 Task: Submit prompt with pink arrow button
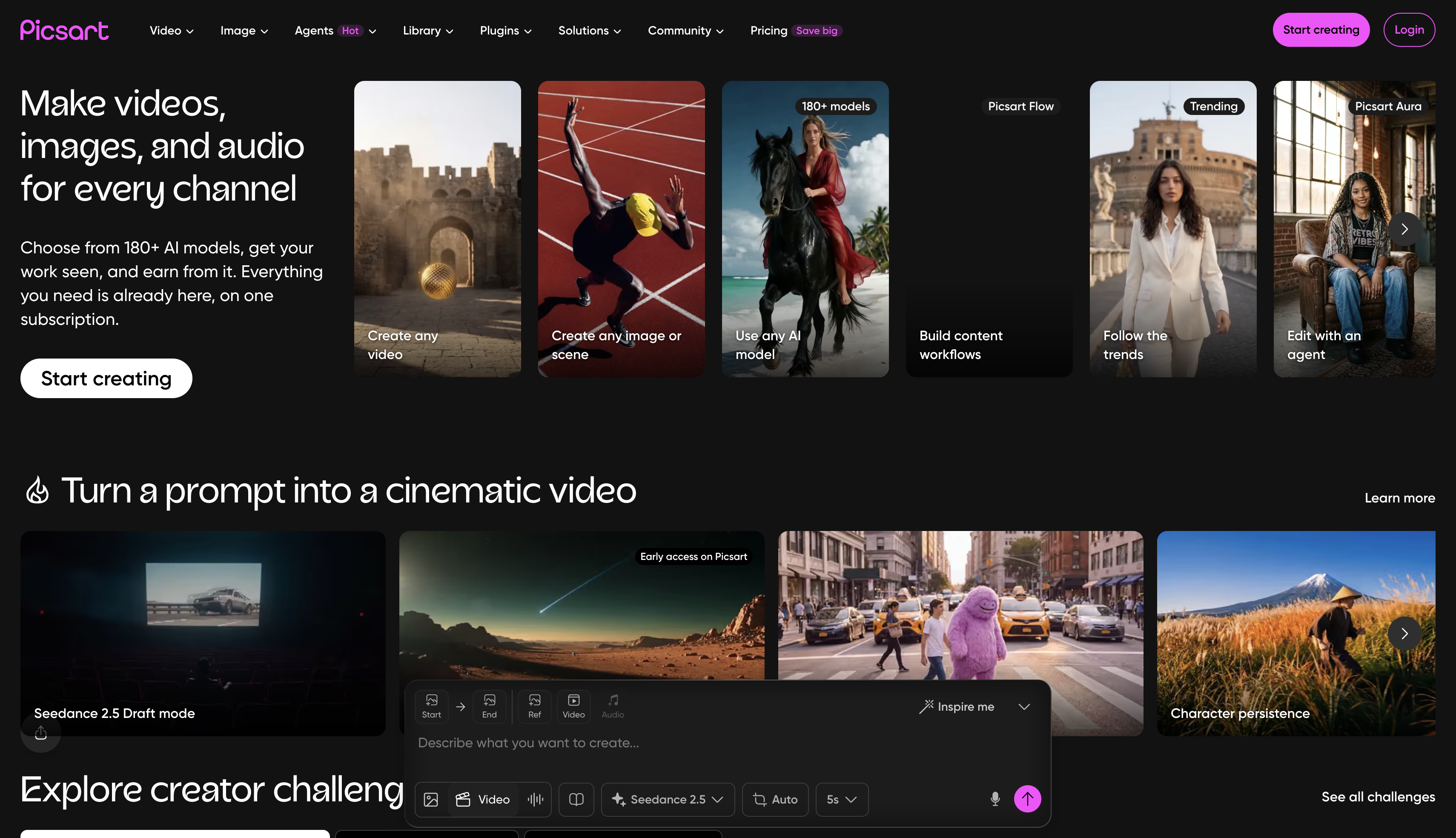pos(1027,799)
